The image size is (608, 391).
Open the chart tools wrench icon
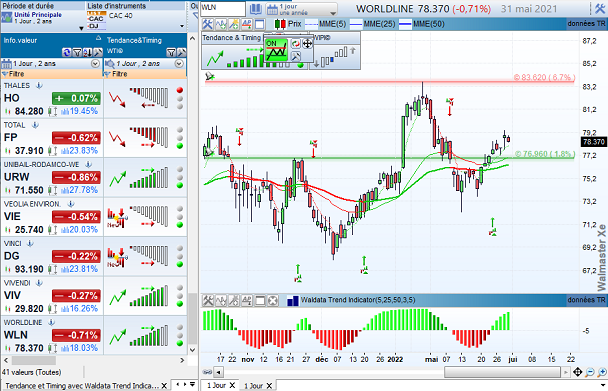click(207, 24)
